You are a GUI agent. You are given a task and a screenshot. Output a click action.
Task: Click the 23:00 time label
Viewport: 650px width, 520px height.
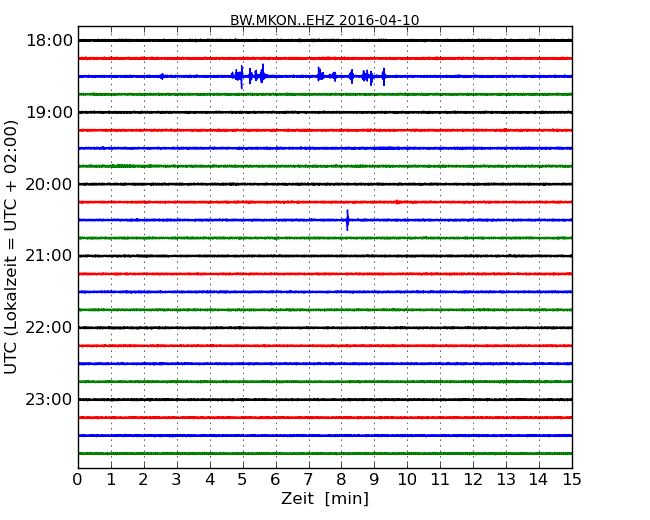49,400
